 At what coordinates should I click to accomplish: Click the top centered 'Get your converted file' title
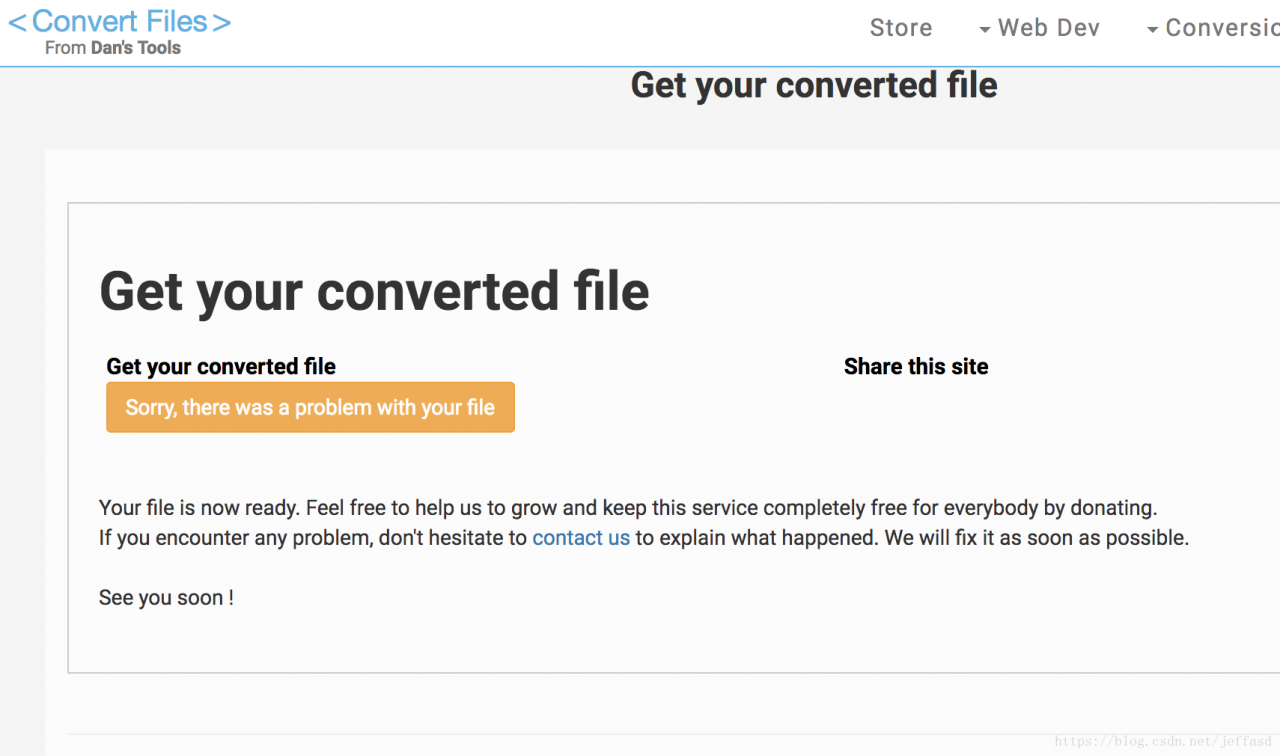pos(814,85)
